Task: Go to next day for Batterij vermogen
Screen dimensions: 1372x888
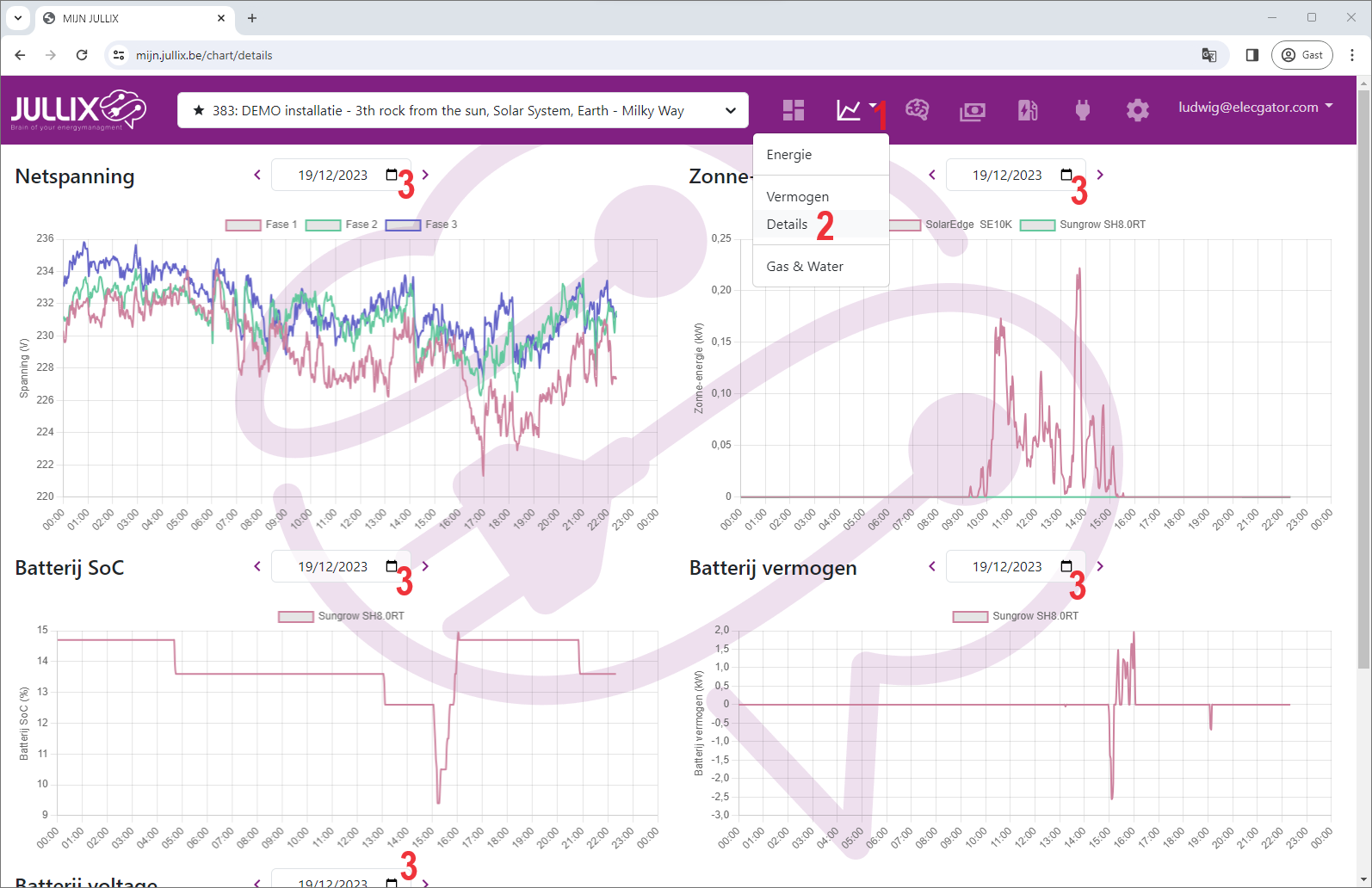Action: point(1100,566)
